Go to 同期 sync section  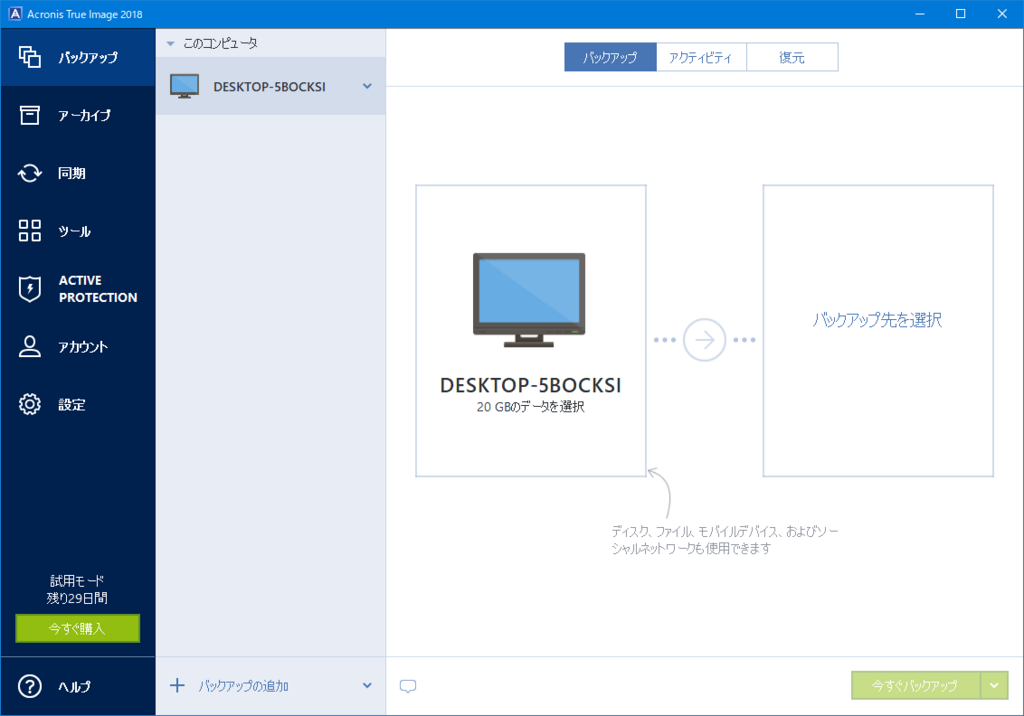point(78,173)
